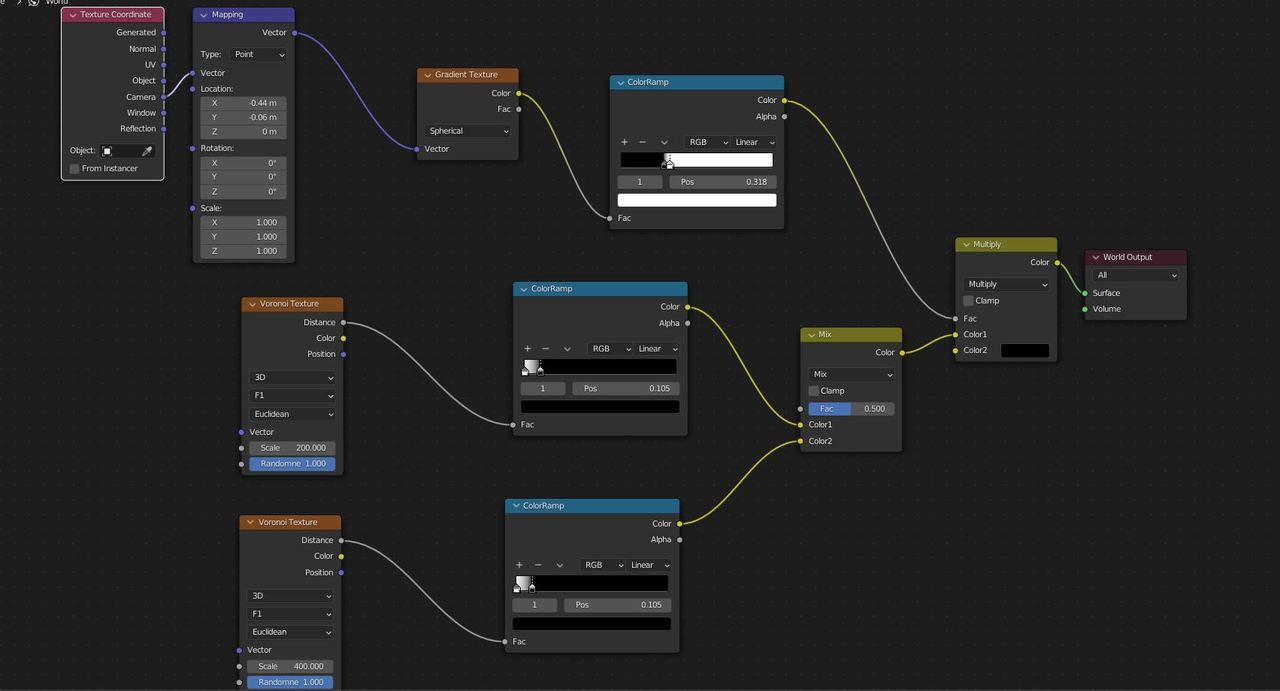Screen dimensions: 1280x691
Task: Click the top ColorRamp Alpha output socket
Action: tap(784, 116)
